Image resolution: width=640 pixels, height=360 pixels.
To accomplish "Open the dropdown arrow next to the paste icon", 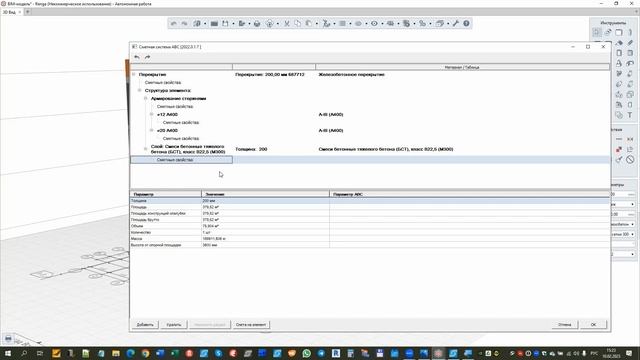I will 316,24.
